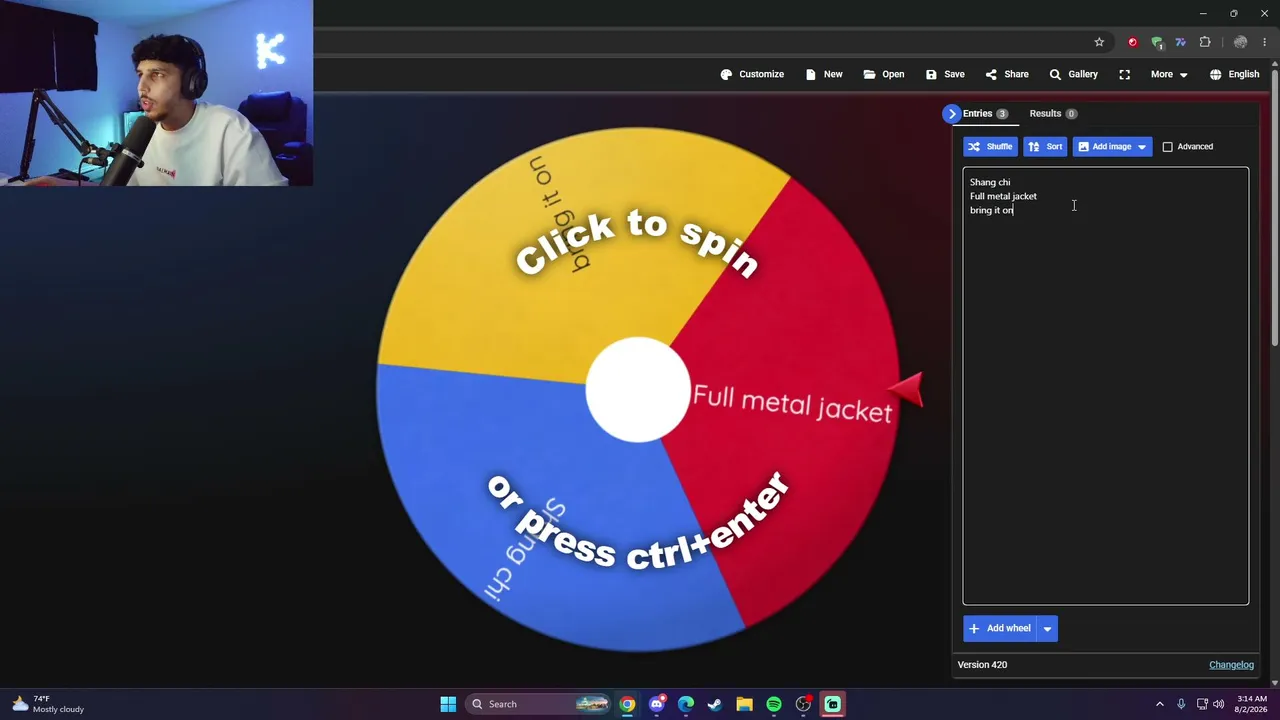Viewport: 1280px width, 720px height.
Task: Sort the entries alphabetically
Action: pos(1045,147)
